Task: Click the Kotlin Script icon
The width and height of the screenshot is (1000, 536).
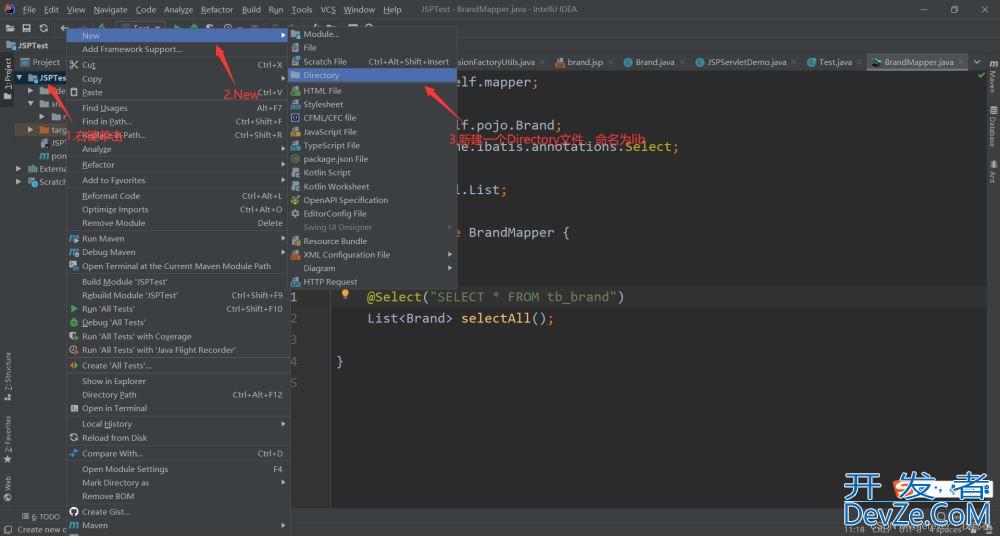Action: (x=295, y=172)
